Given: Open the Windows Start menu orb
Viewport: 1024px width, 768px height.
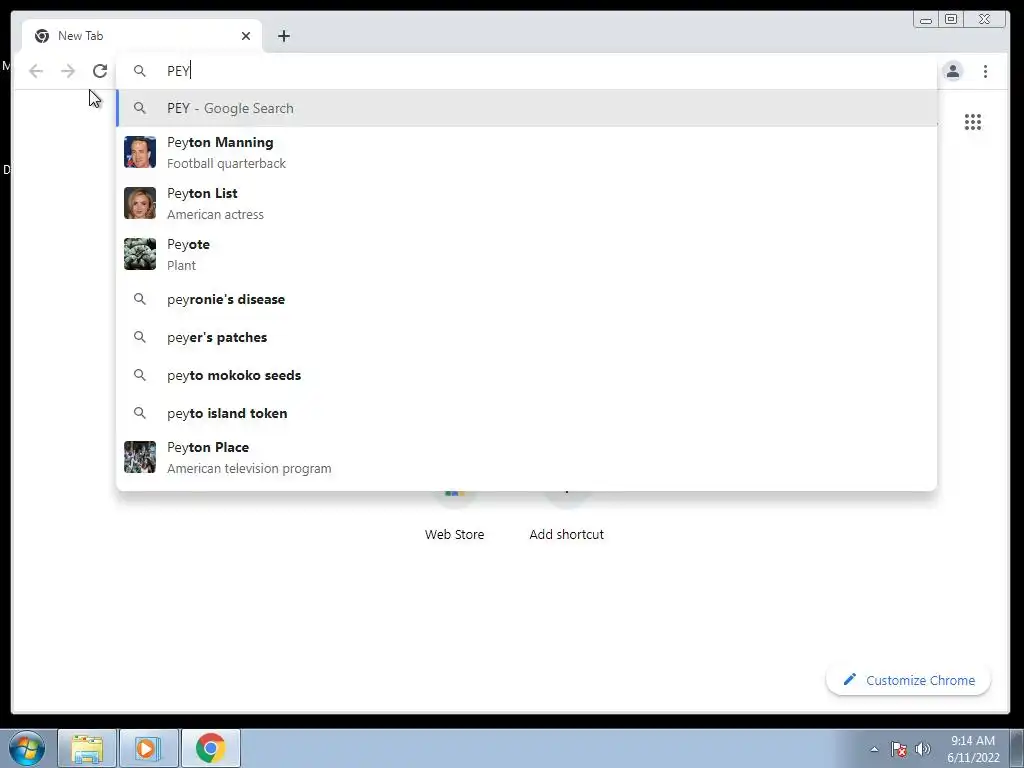Looking at the screenshot, I should (x=27, y=748).
